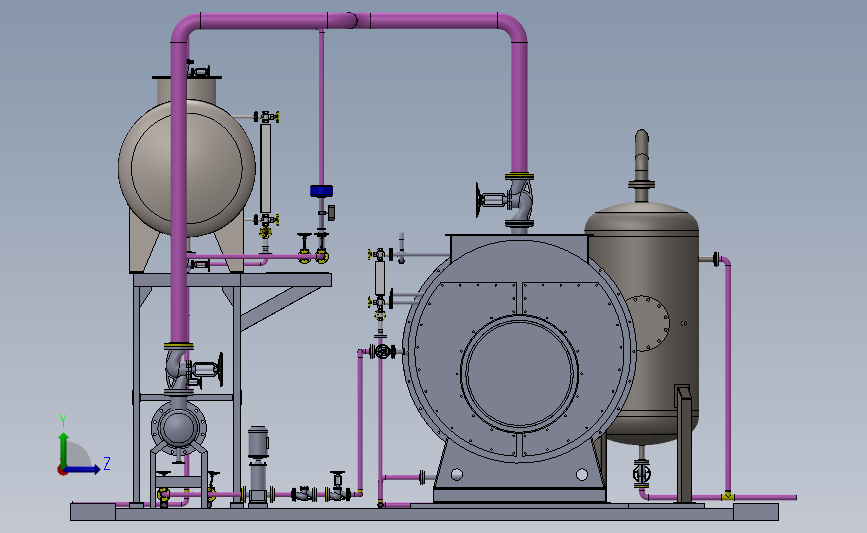Select the bolted manhole cover on the vertical vessel
Screen dimensions: 867x533
click(x=648, y=323)
